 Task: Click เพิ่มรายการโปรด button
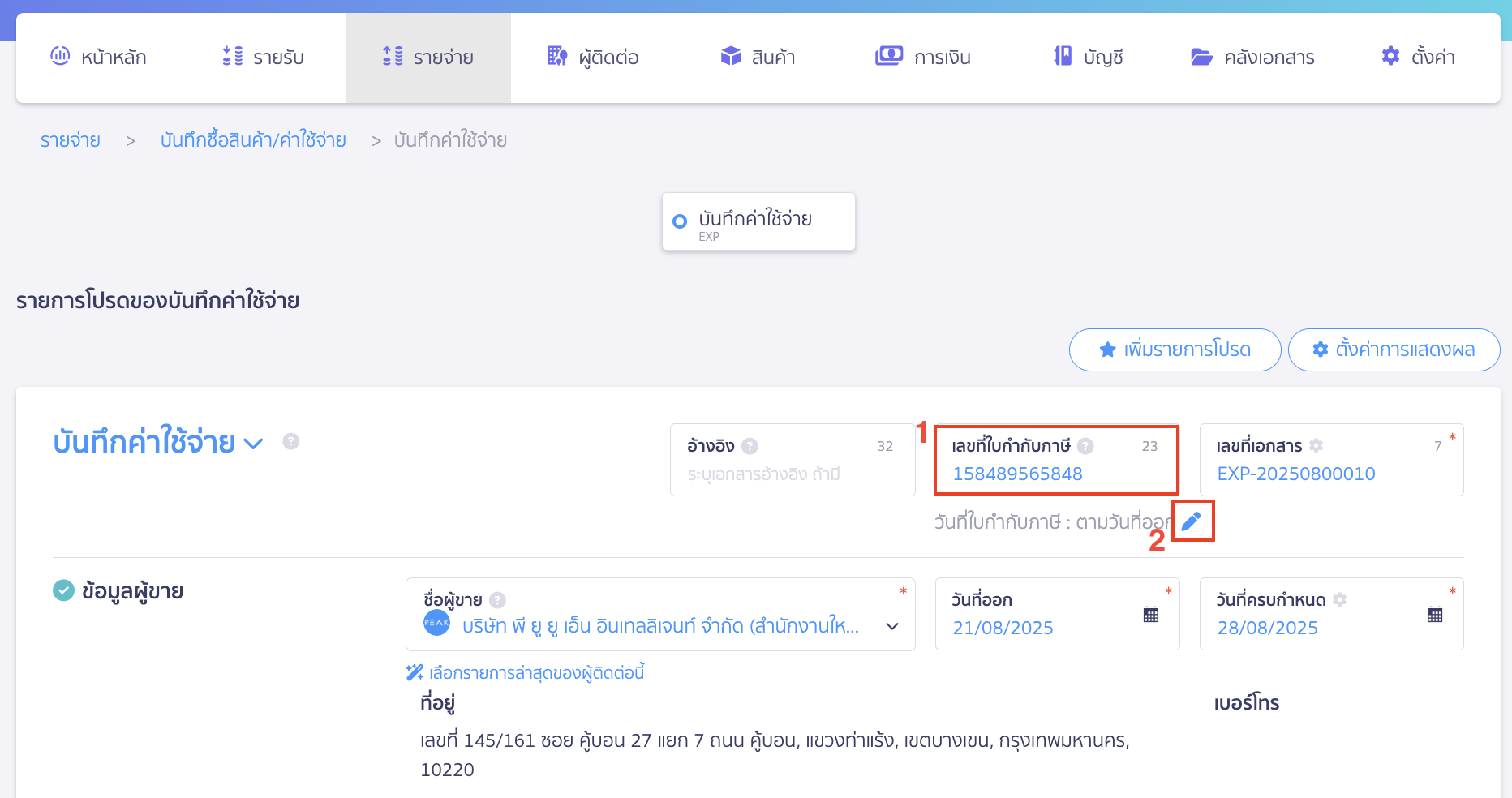tap(1174, 350)
